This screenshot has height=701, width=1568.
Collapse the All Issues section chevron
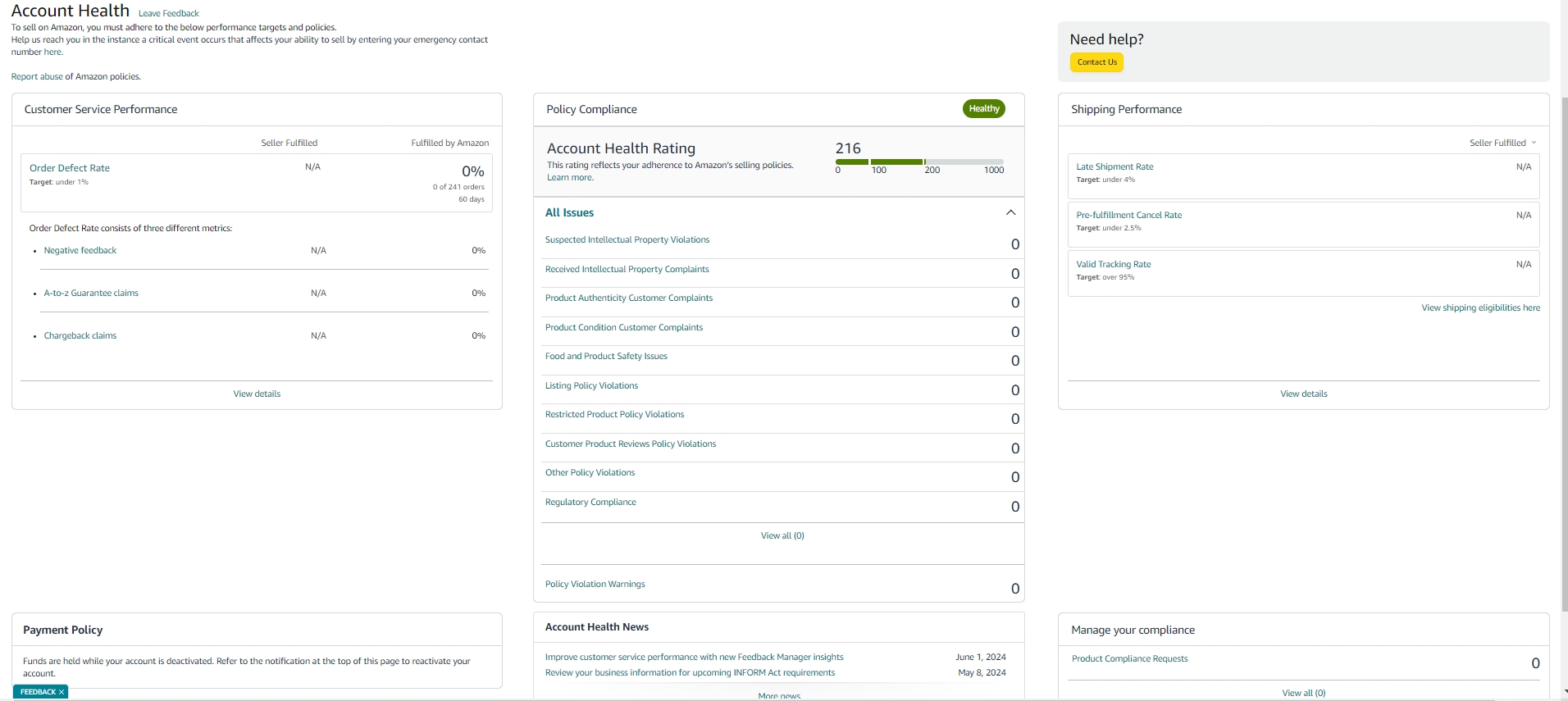click(1010, 212)
